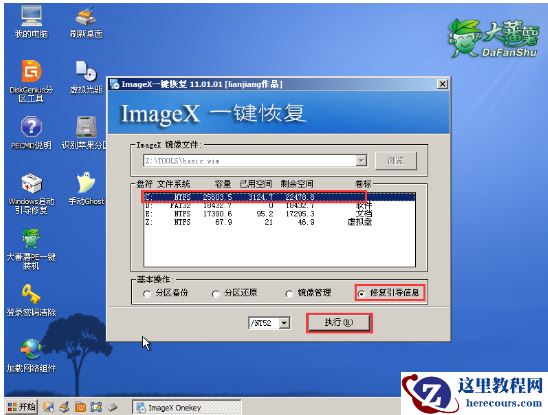Select the C: NTFS partition row
The width and height of the screenshot is (548, 415).
click(280, 197)
